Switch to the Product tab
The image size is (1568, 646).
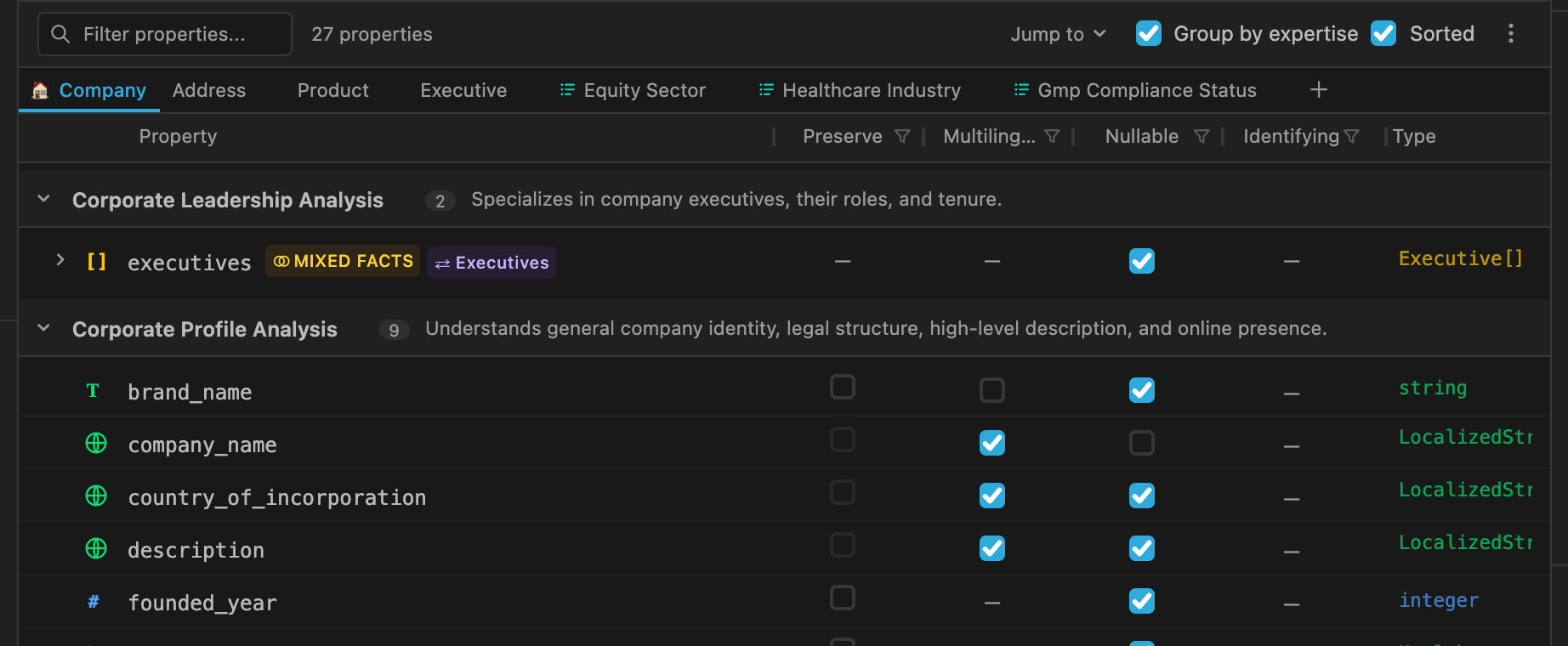pos(333,90)
